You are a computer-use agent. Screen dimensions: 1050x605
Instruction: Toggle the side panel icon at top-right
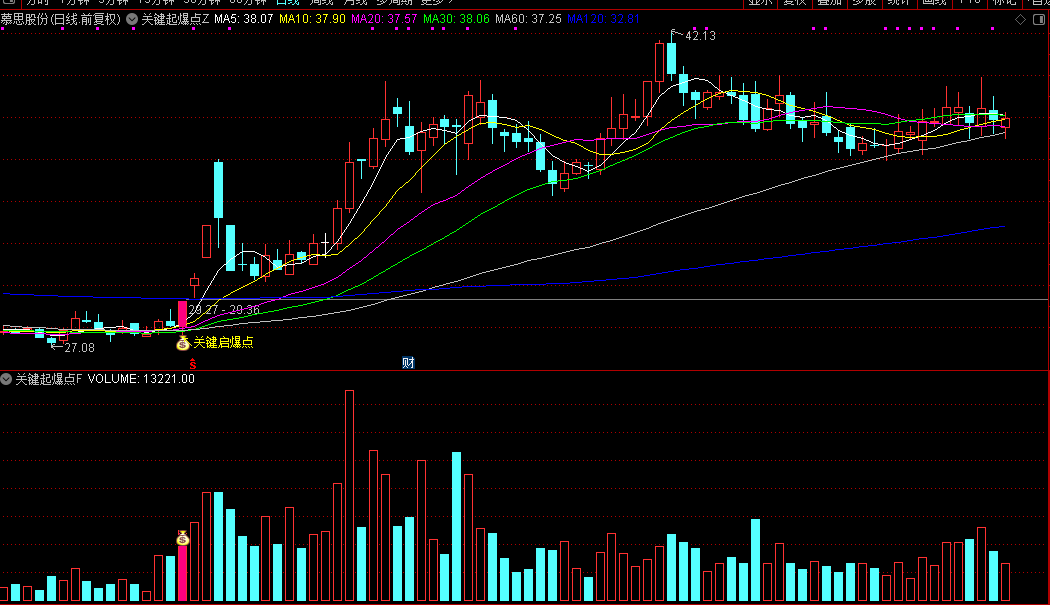(1039, 19)
